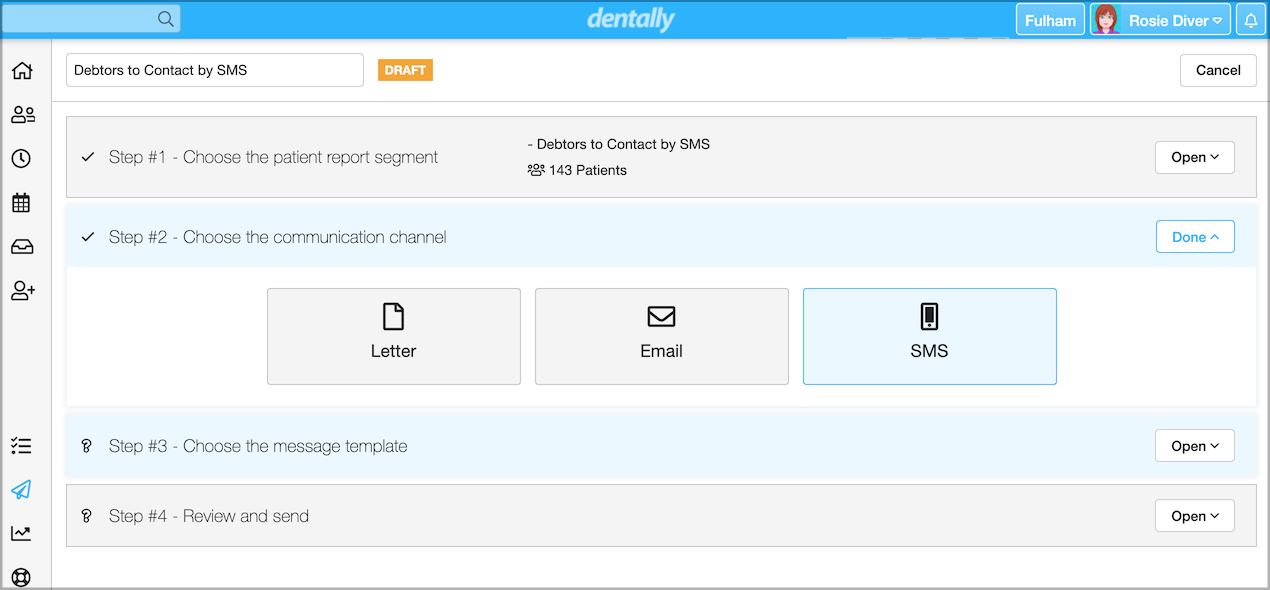This screenshot has height=590, width=1270.
Task: Select the Letter communication channel
Action: pos(393,336)
